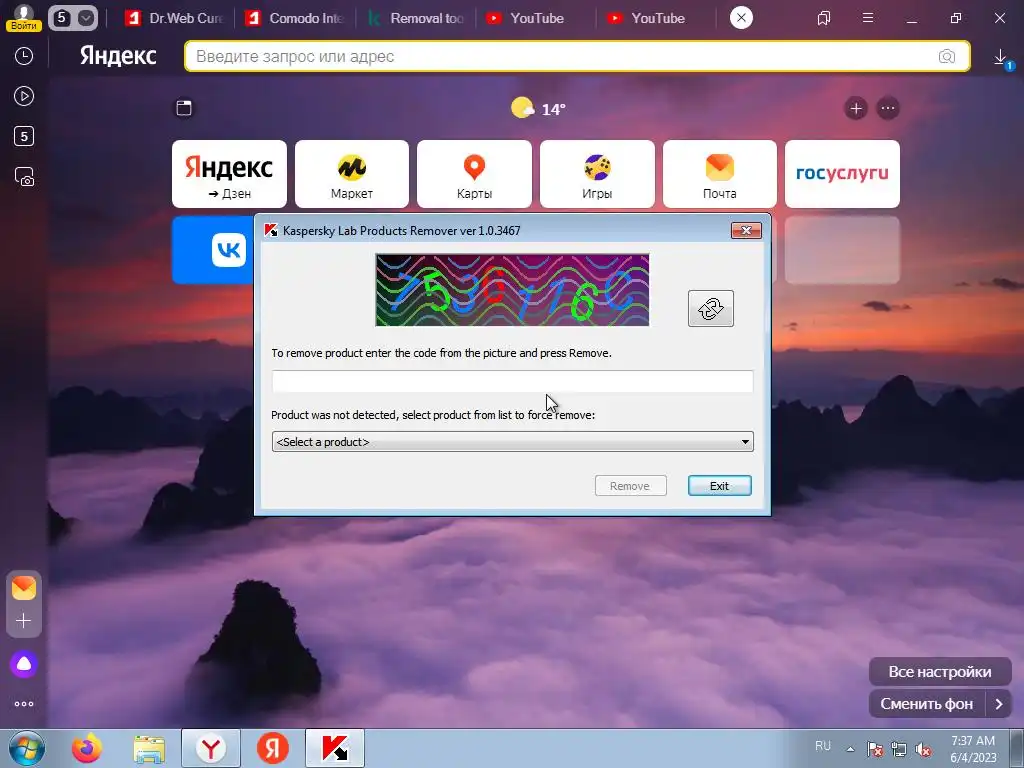This screenshot has height=768, width=1024.
Task: Open Kaspersky Remover taskbar icon
Action: 335,748
